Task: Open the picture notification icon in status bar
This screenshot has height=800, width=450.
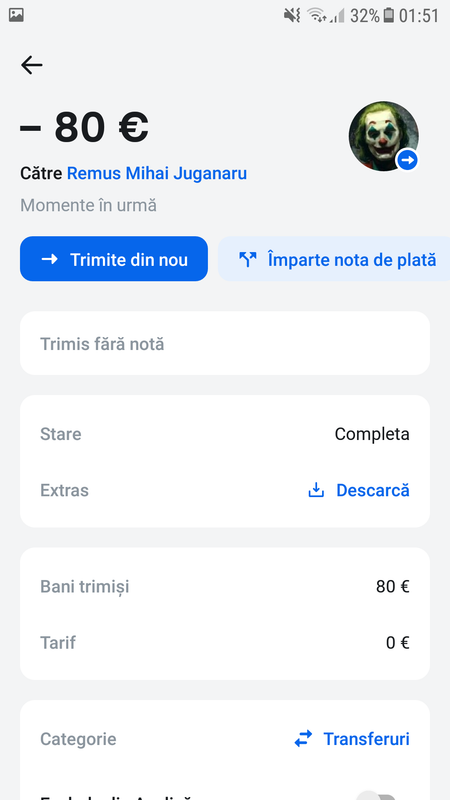Action: tap(16, 15)
